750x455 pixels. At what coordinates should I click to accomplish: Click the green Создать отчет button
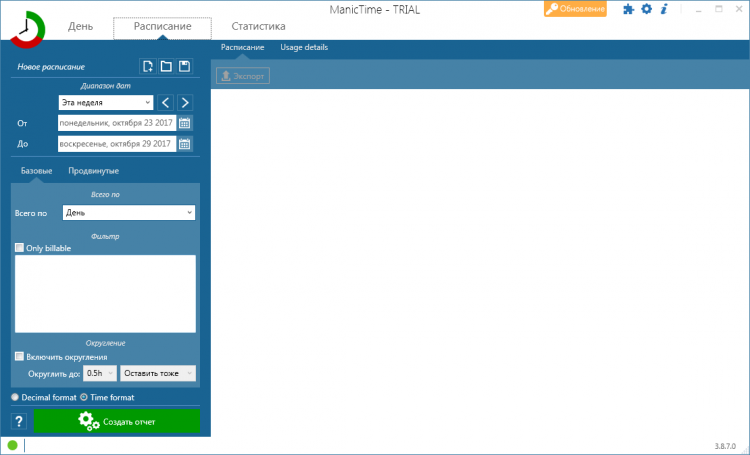117,422
